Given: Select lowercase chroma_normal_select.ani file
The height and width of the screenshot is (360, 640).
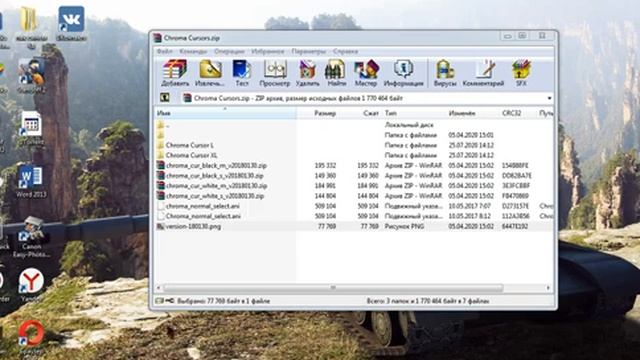Looking at the screenshot, I should click(202, 206).
